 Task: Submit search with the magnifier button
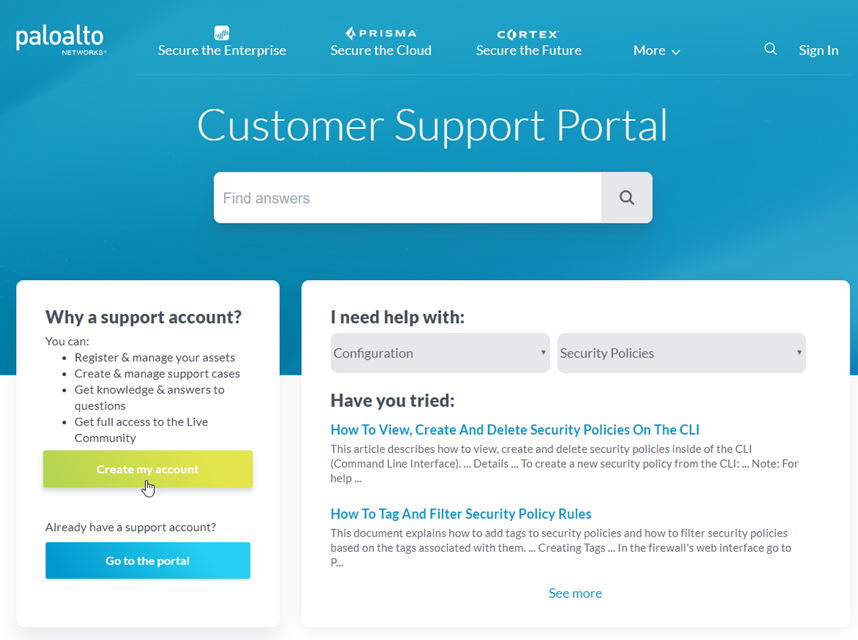pos(626,198)
